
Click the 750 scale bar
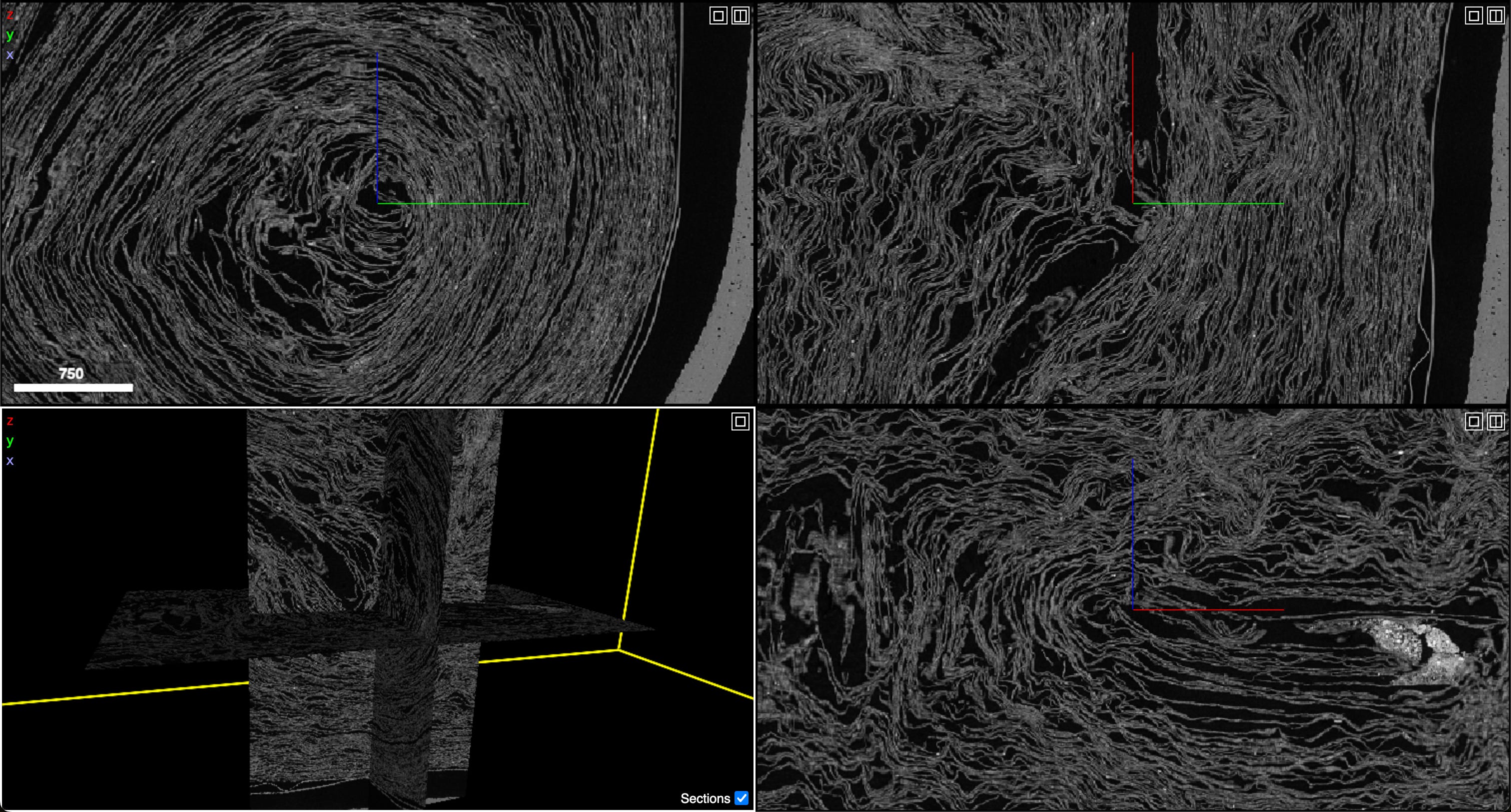pos(73,387)
